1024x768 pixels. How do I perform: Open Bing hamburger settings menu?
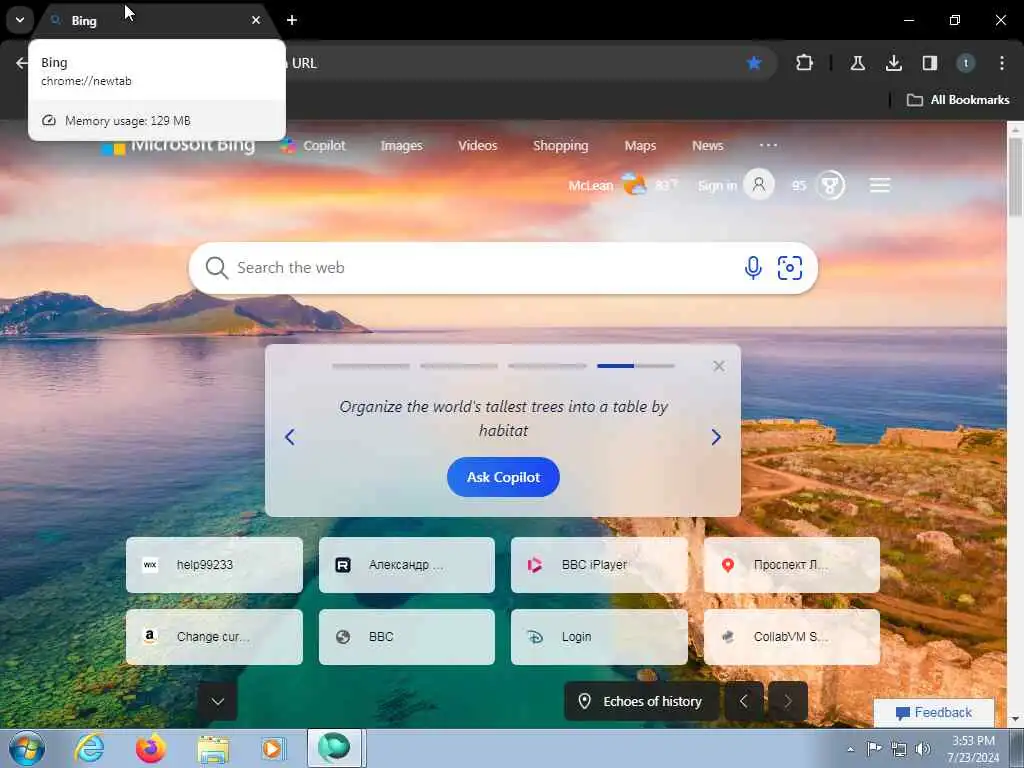(x=880, y=185)
